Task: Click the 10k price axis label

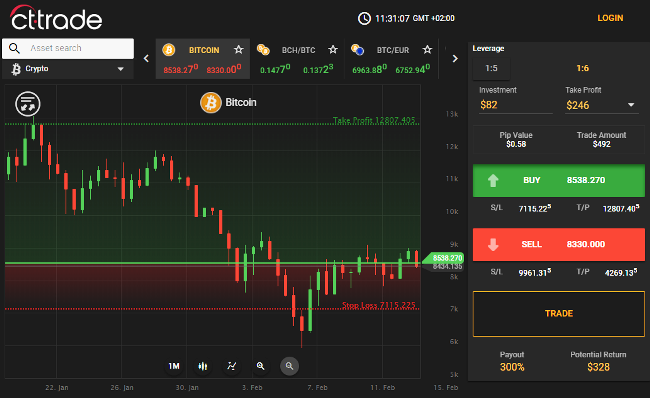Action: [x=452, y=211]
